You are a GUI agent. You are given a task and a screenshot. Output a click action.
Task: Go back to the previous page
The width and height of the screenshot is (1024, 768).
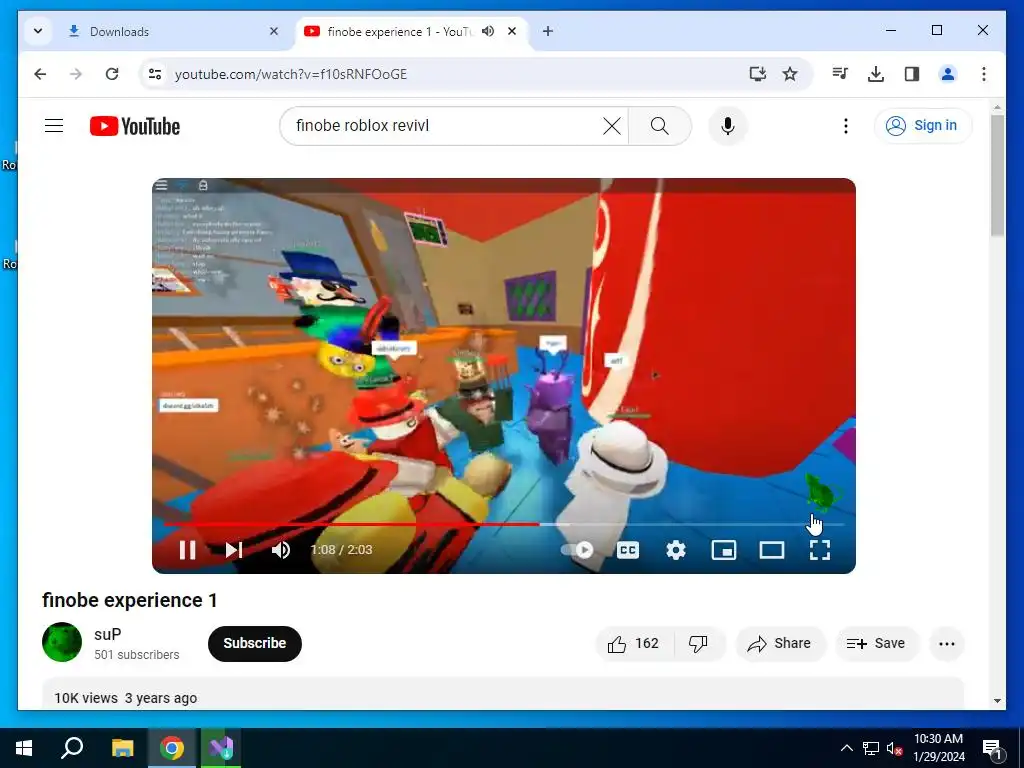[40, 74]
